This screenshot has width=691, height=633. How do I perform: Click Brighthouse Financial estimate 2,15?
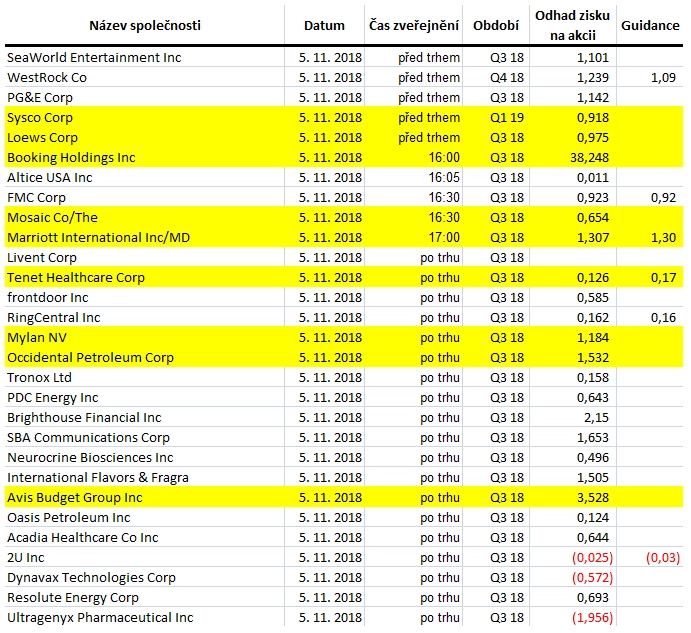pyautogui.click(x=597, y=417)
